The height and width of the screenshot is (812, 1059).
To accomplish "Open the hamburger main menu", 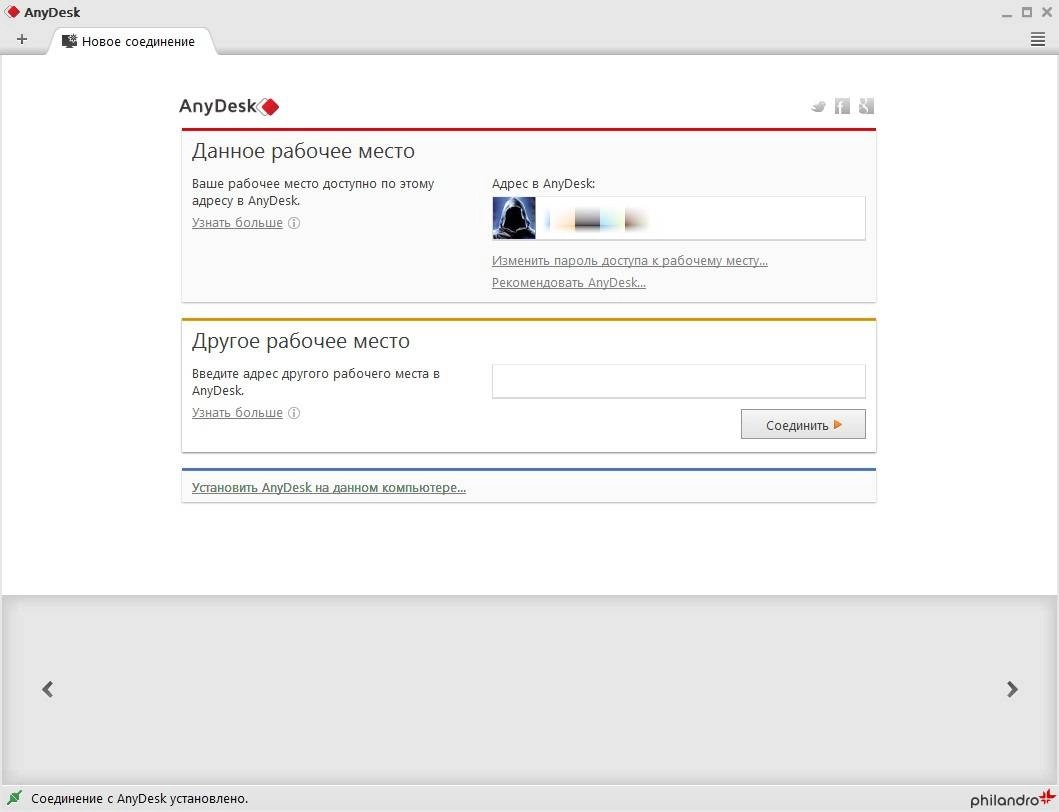I will (1038, 39).
